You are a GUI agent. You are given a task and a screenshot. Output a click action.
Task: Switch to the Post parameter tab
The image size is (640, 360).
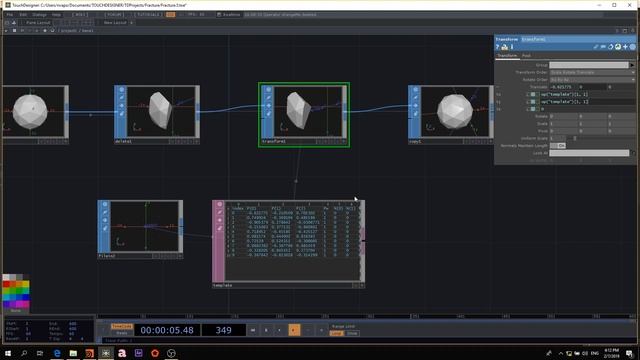[527, 56]
